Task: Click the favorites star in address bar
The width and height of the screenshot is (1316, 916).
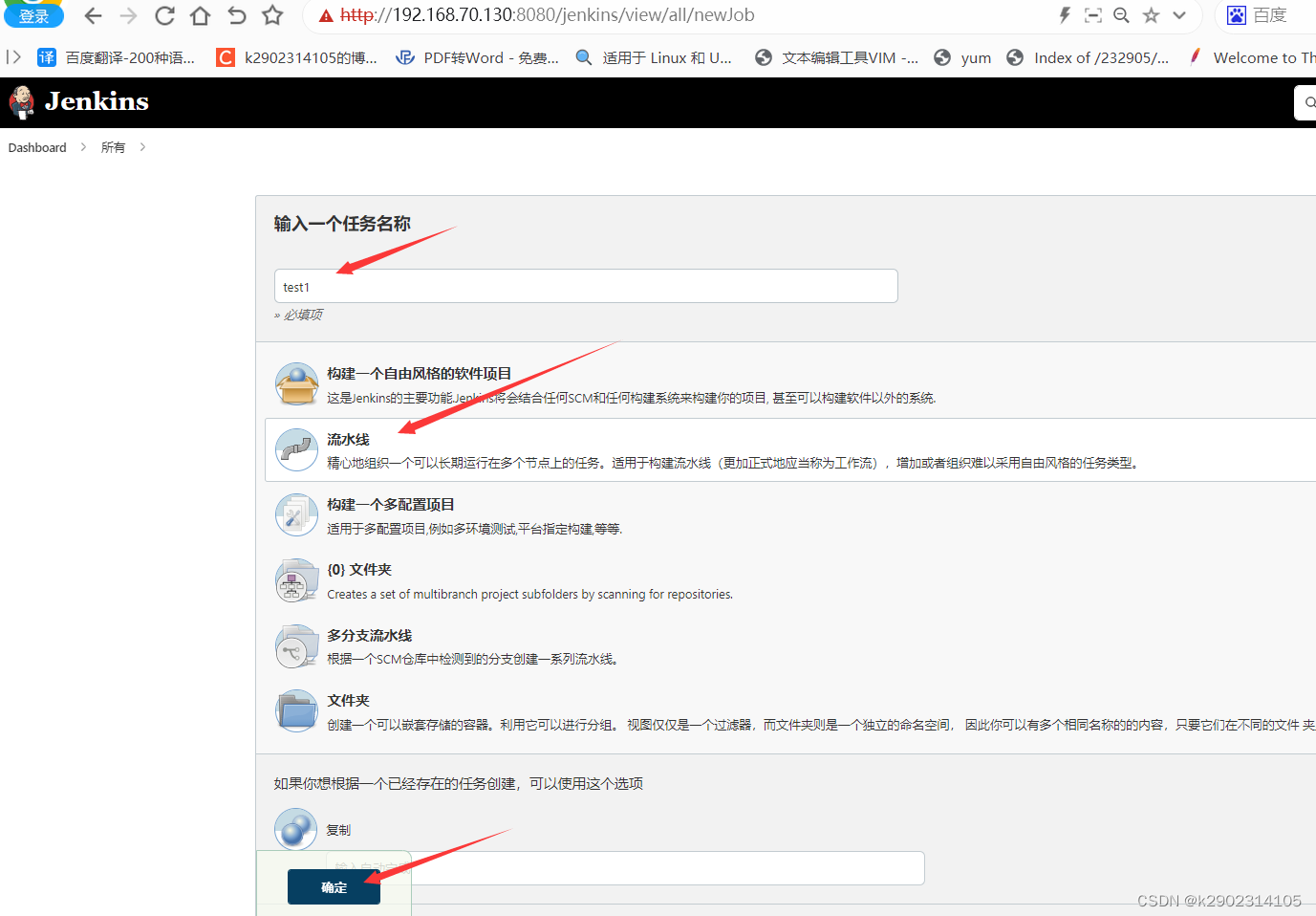Action: coord(1151,15)
